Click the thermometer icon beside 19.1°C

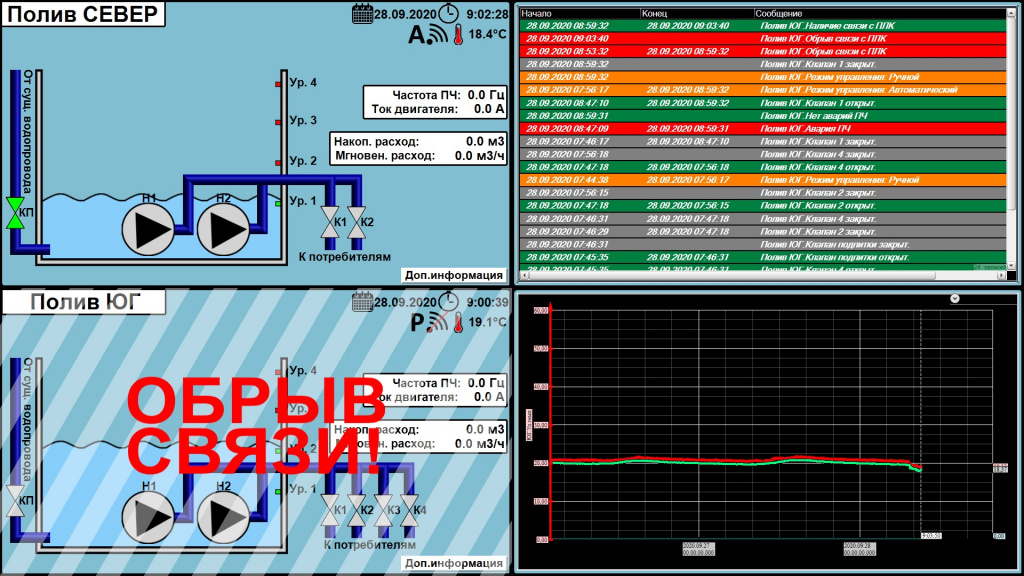(458, 322)
